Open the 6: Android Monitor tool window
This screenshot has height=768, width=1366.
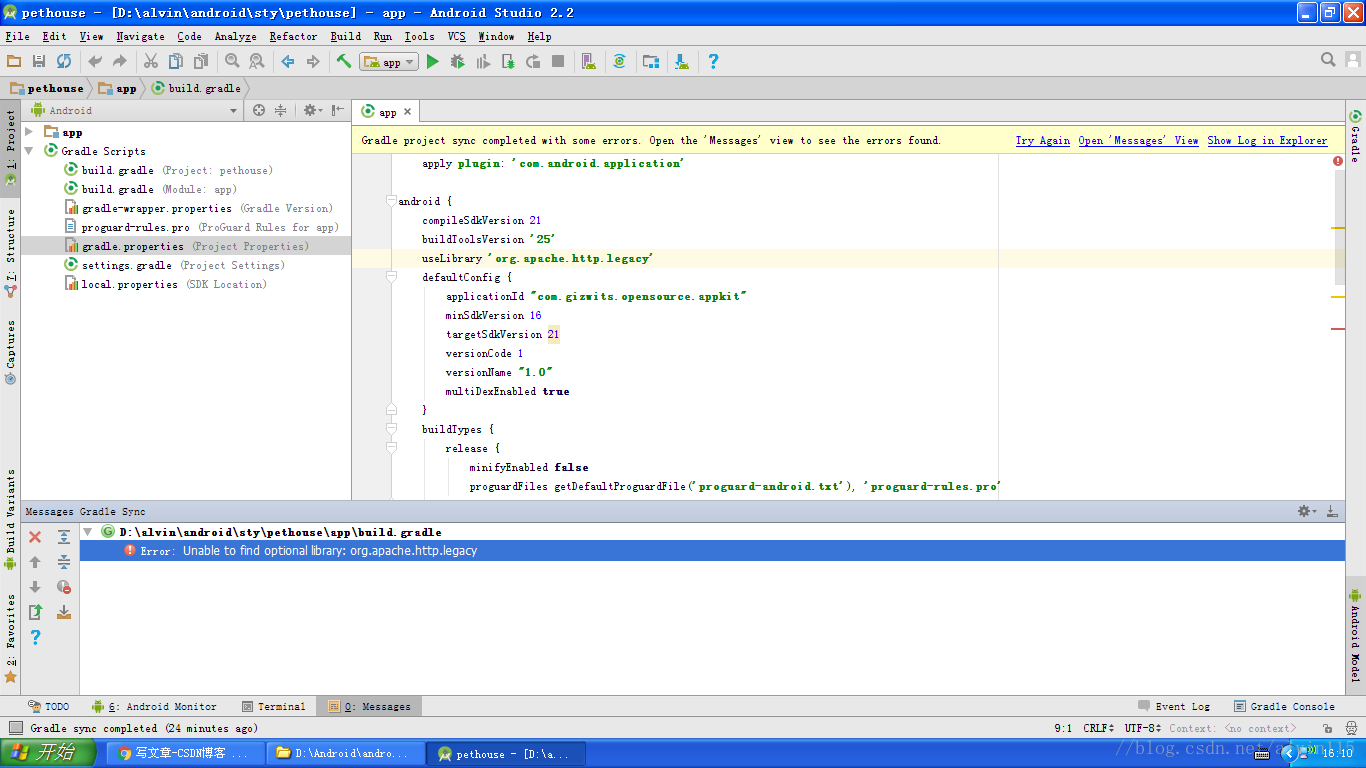pyautogui.click(x=154, y=706)
